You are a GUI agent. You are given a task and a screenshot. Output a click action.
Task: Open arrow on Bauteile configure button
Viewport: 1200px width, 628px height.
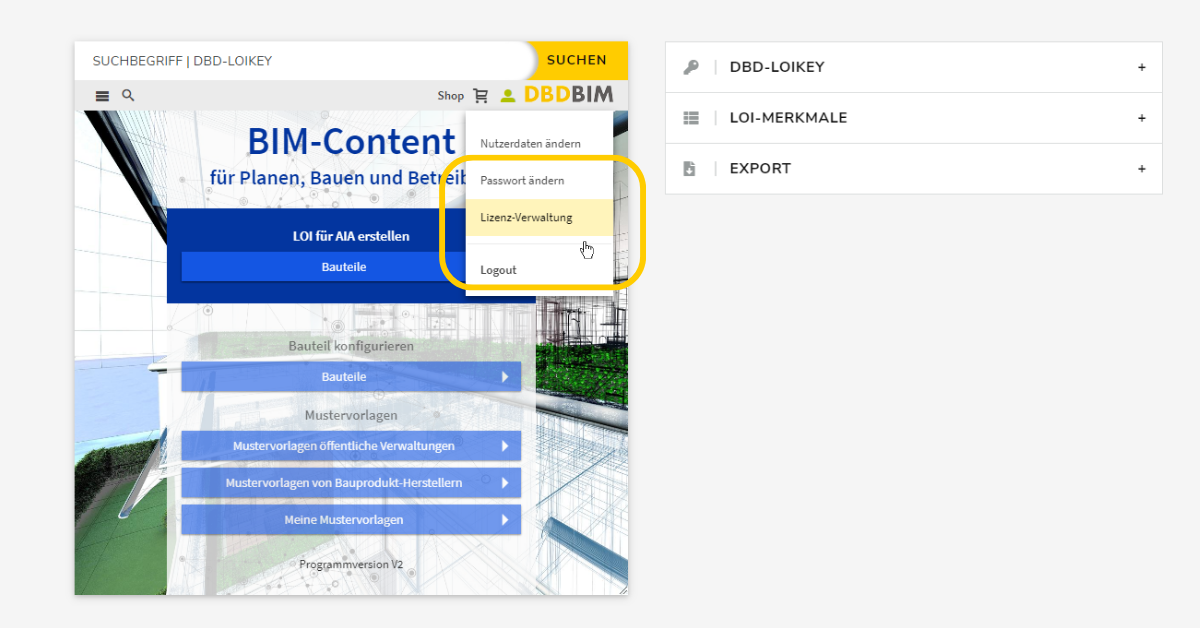point(505,377)
